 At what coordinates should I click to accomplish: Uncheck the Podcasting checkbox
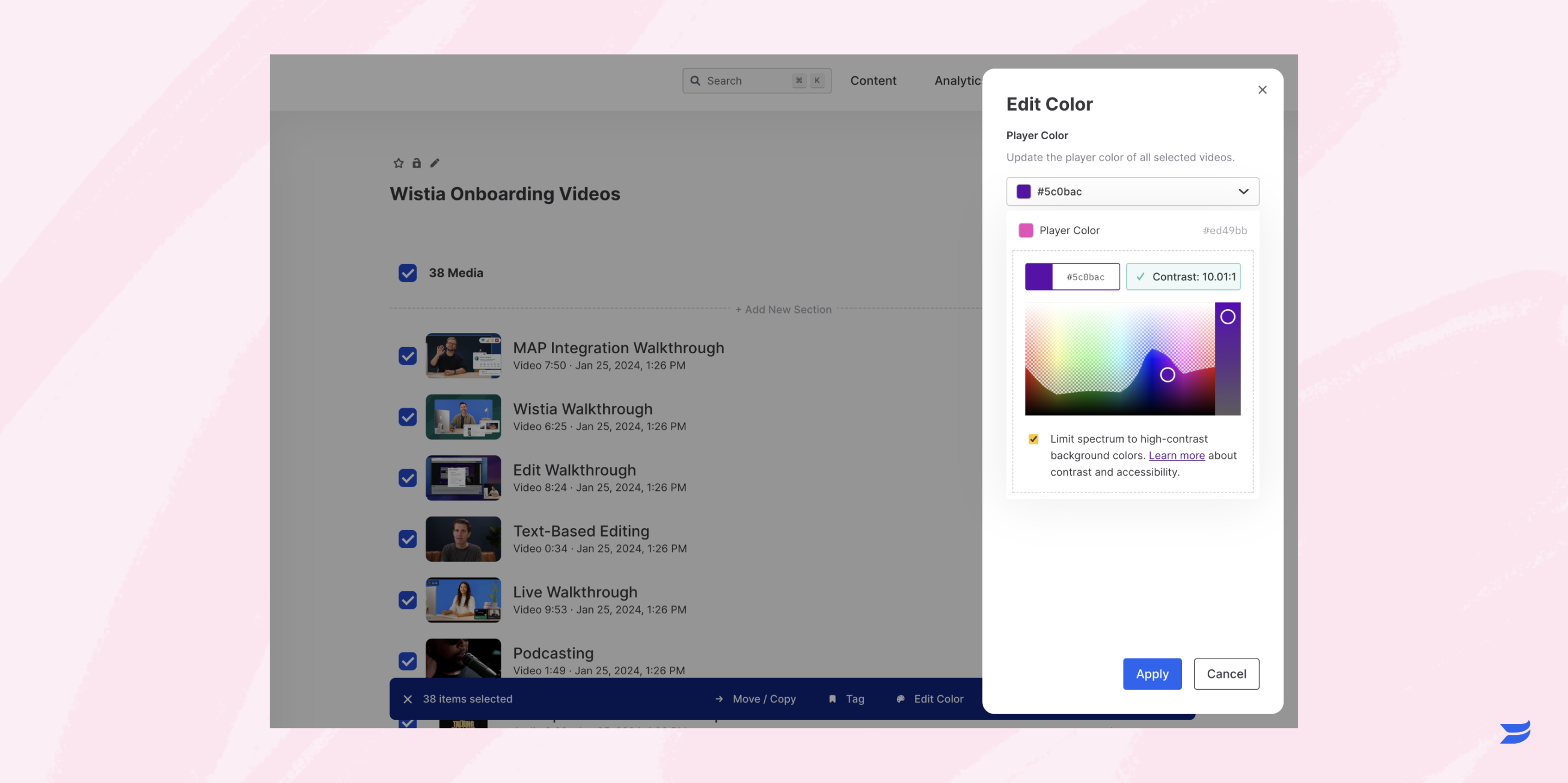pyautogui.click(x=408, y=661)
